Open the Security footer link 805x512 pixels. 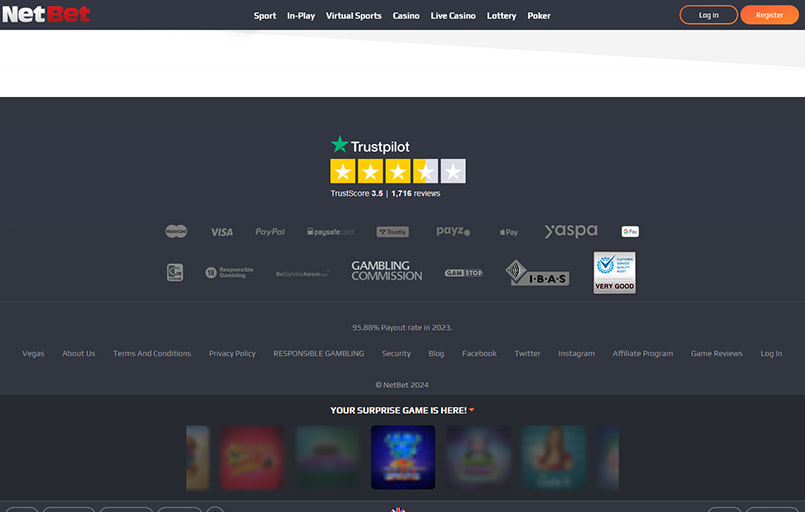(x=396, y=353)
